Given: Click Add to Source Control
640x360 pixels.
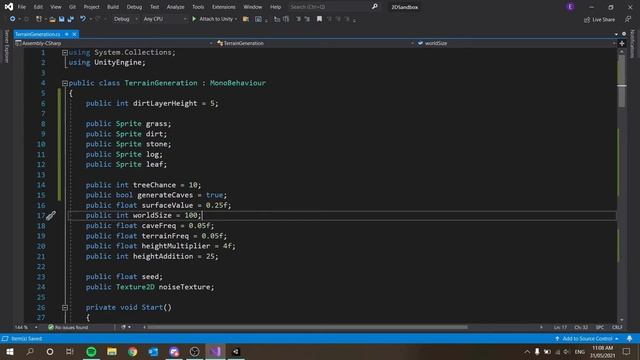Looking at the screenshot, I should click(587, 339).
